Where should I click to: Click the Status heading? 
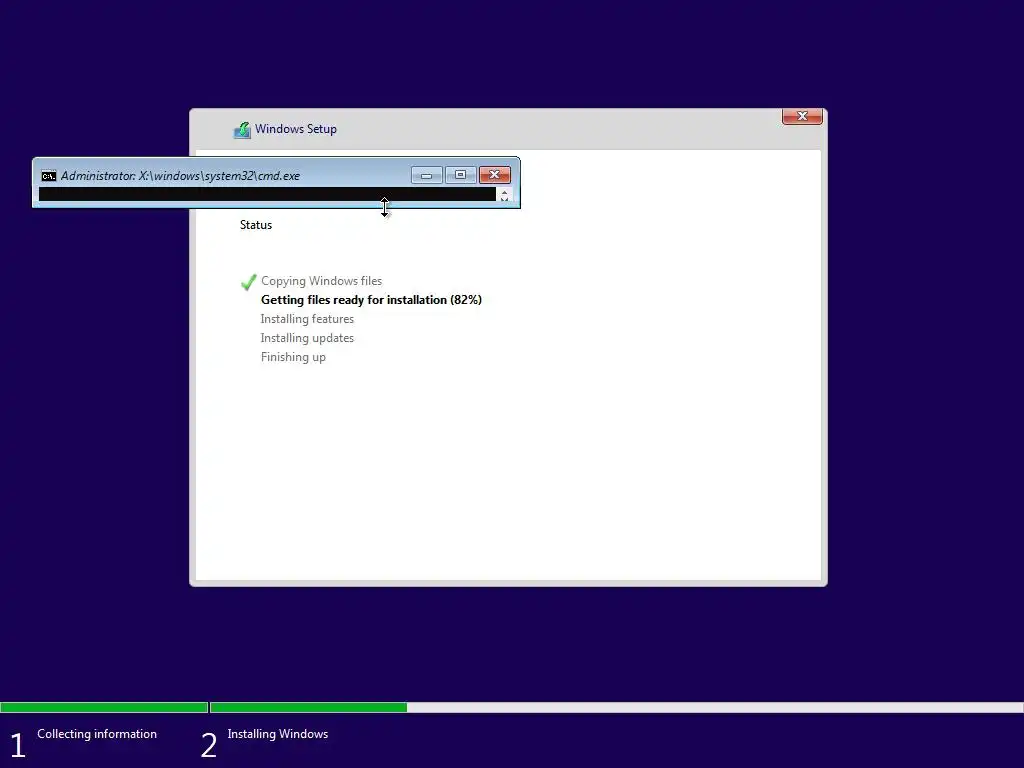pyautogui.click(x=256, y=225)
